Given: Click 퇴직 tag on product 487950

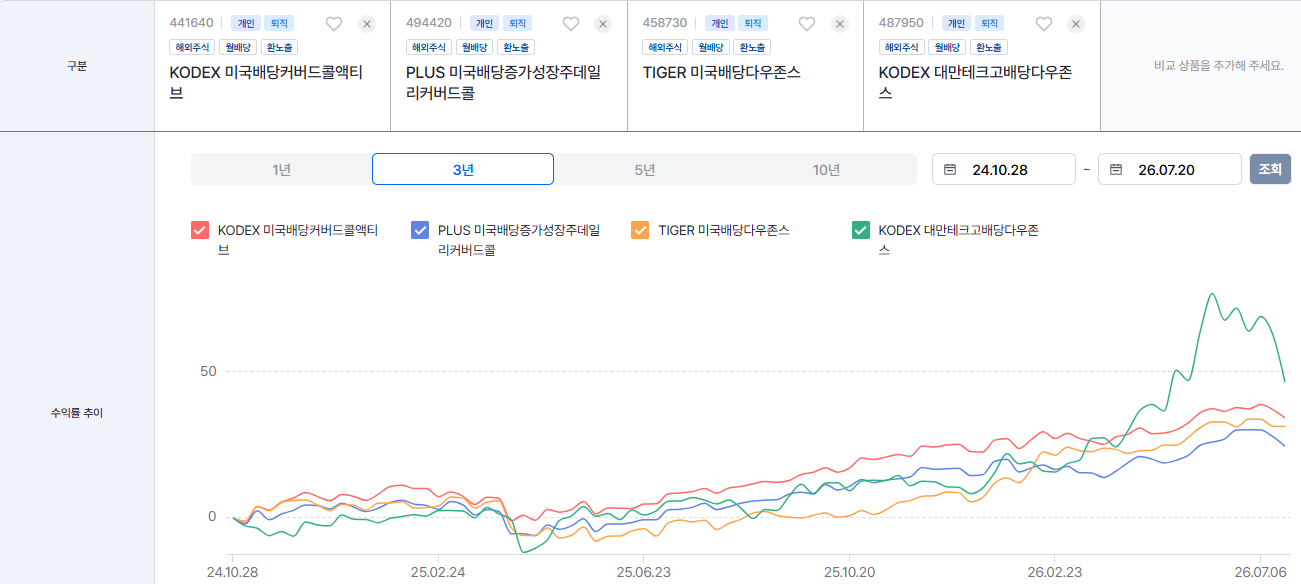Looking at the screenshot, I should click(x=990, y=23).
